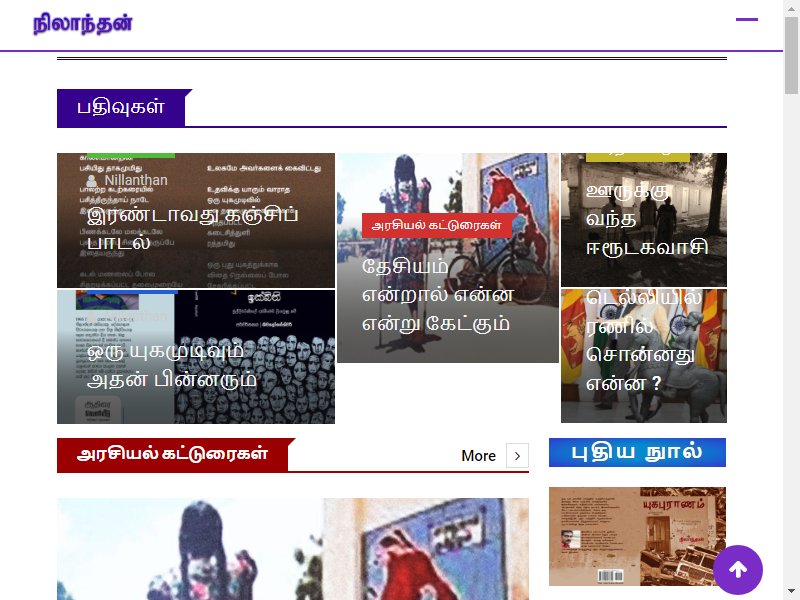Click the scrollbar down arrow

click(791, 593)
